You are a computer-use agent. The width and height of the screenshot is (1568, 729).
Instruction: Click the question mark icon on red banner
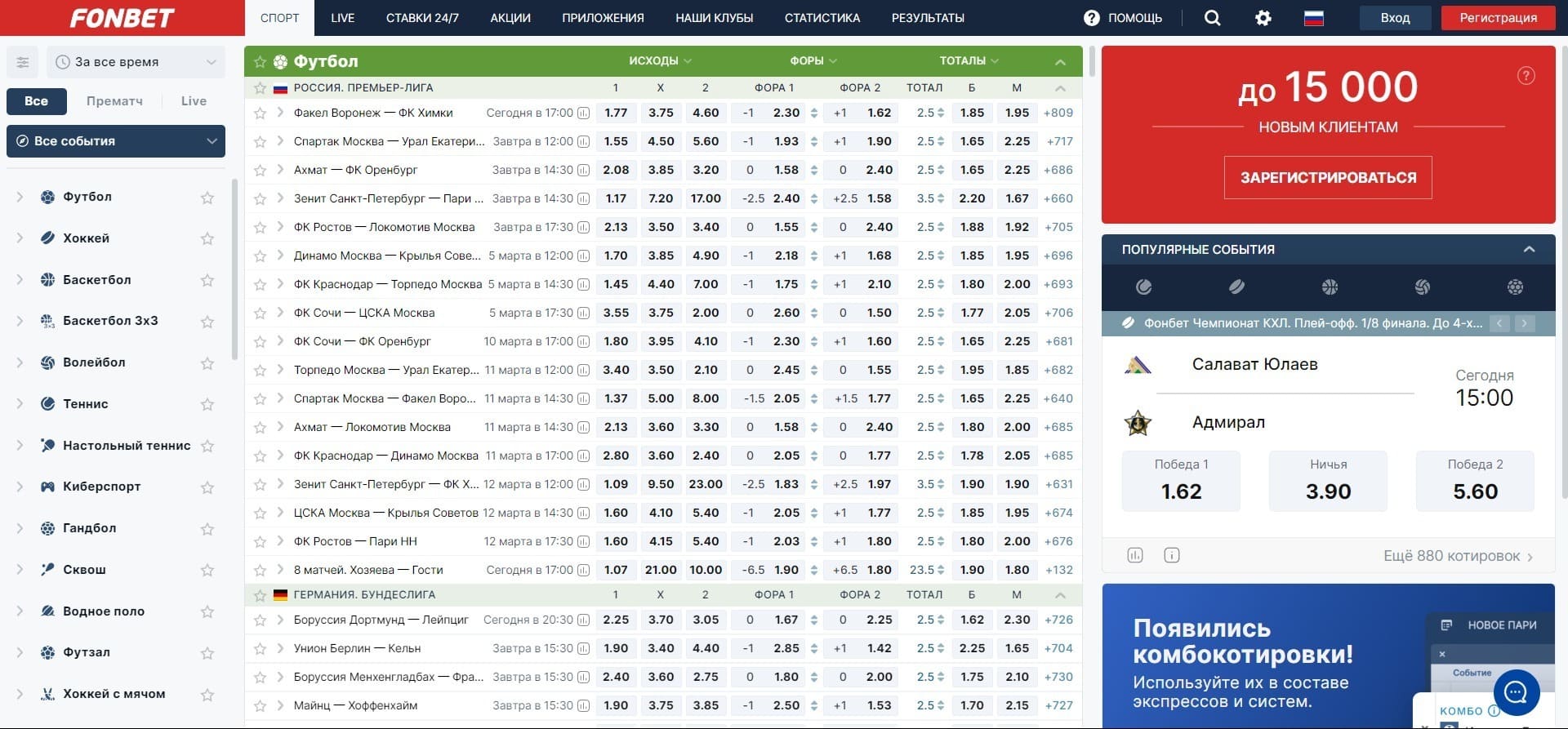tap(1526, 76)
